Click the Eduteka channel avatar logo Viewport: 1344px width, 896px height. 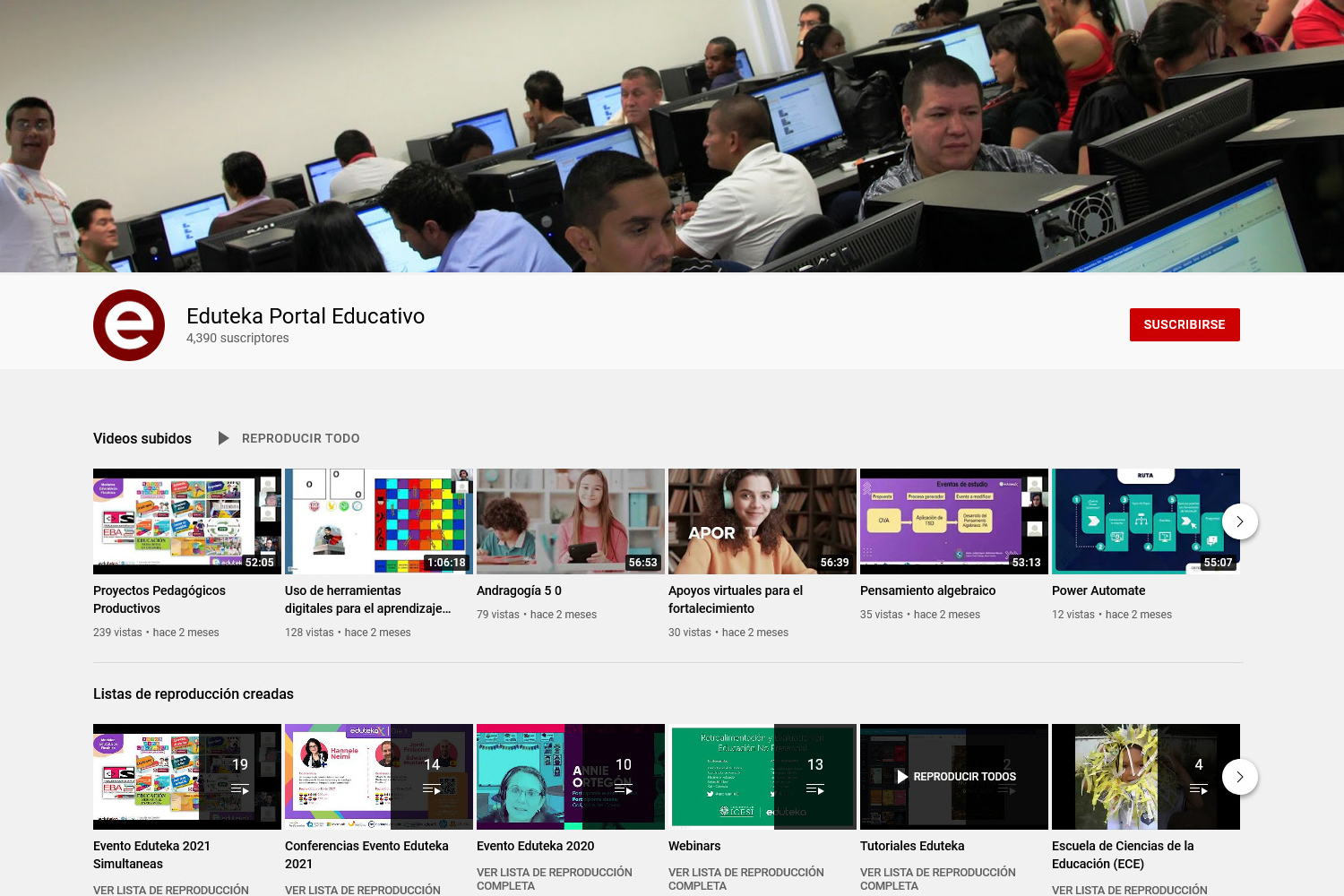[x=129, y=324]
